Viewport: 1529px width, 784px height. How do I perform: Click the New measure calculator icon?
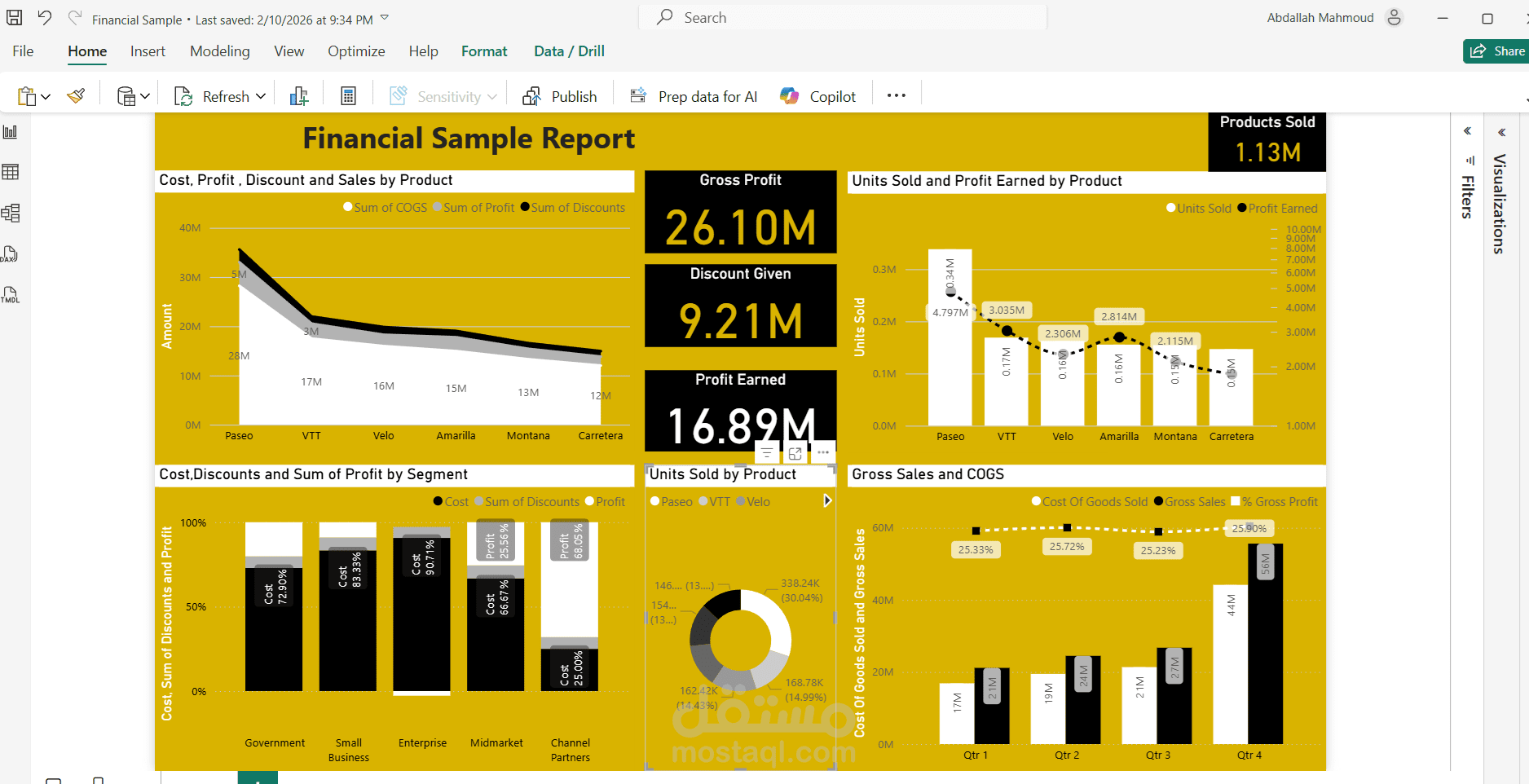tap(348, 95)
